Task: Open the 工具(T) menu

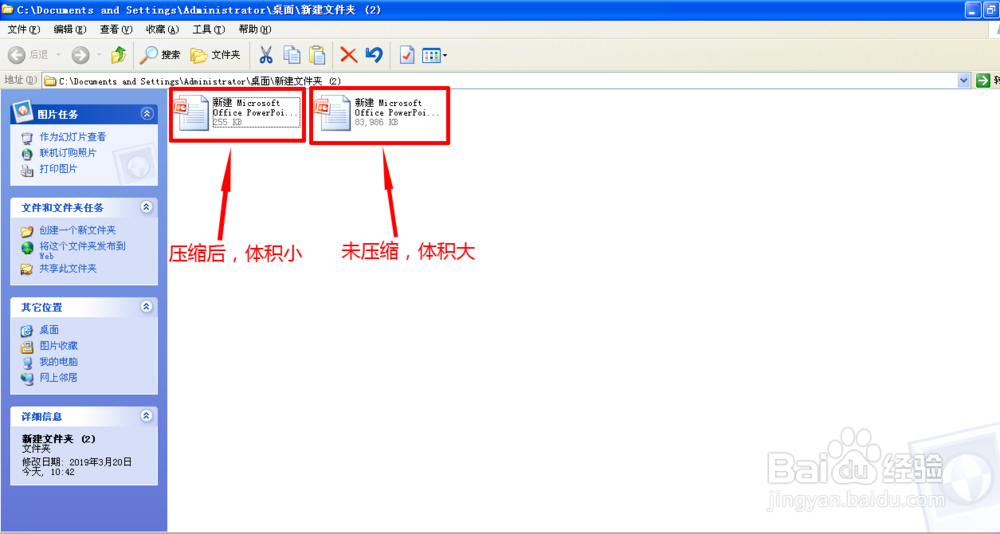Action: coord(209,29)
